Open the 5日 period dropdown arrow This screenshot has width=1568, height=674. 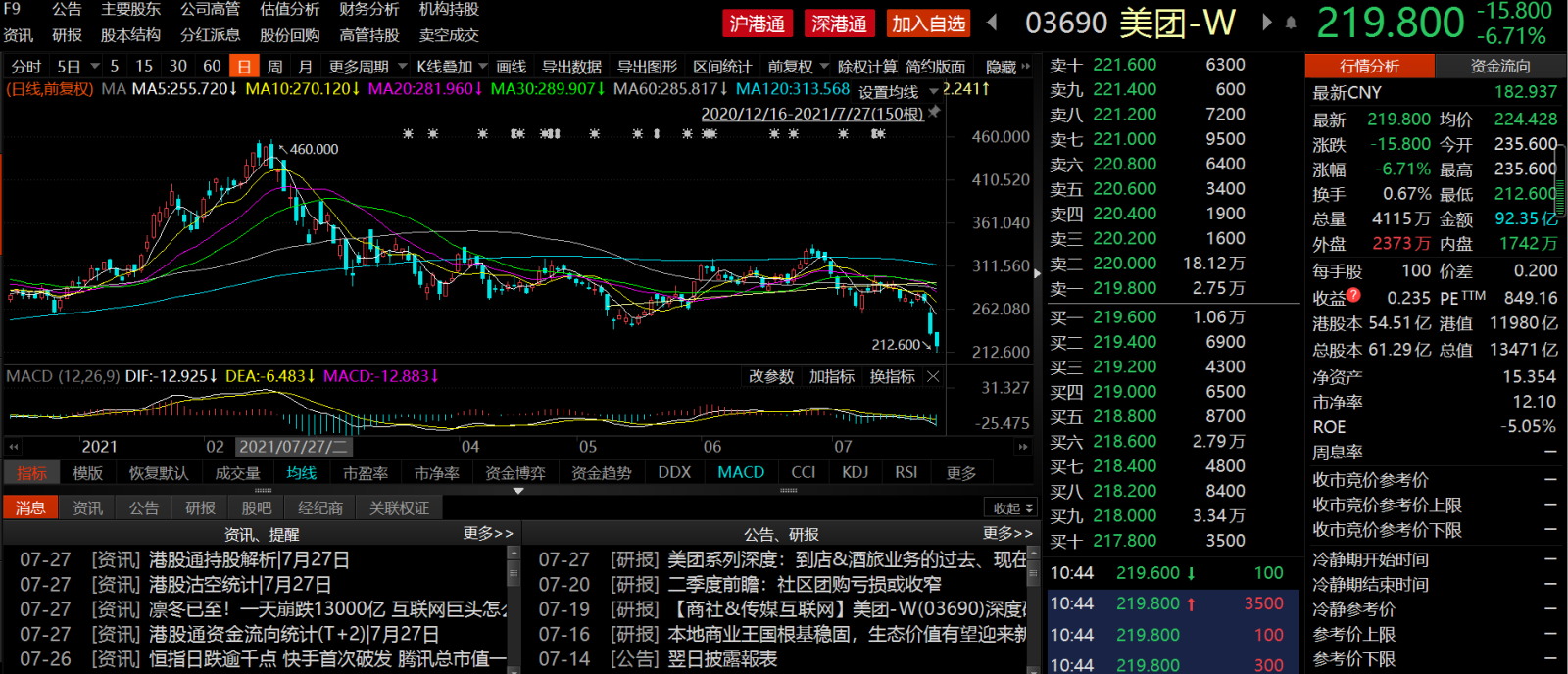click(95, 67)
